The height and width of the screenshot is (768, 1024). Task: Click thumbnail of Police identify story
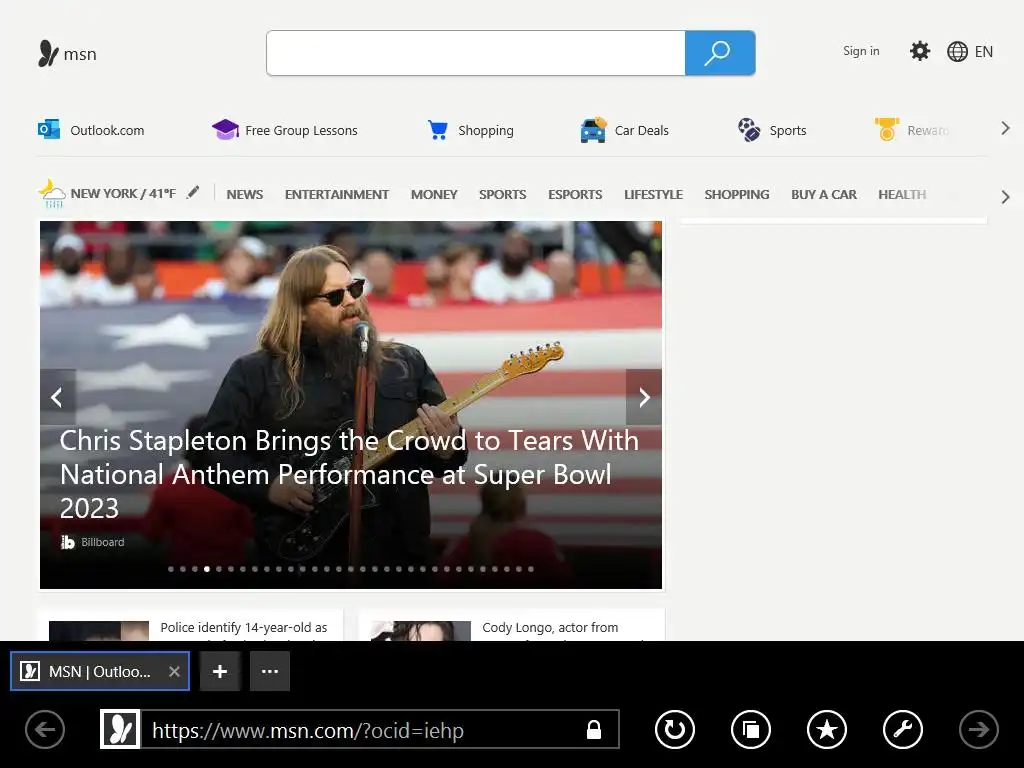point(99,631)
